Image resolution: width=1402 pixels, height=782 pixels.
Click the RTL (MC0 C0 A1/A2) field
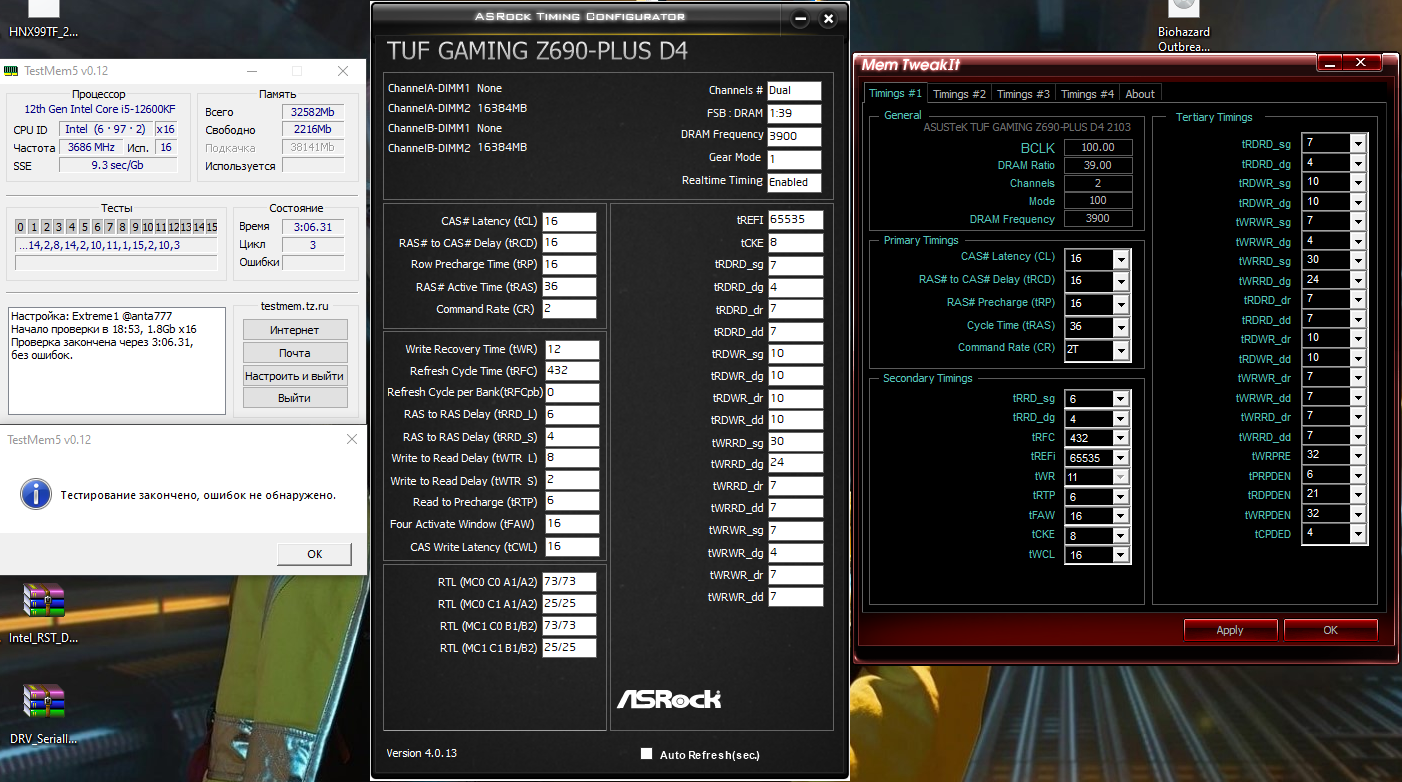[569, 582]
